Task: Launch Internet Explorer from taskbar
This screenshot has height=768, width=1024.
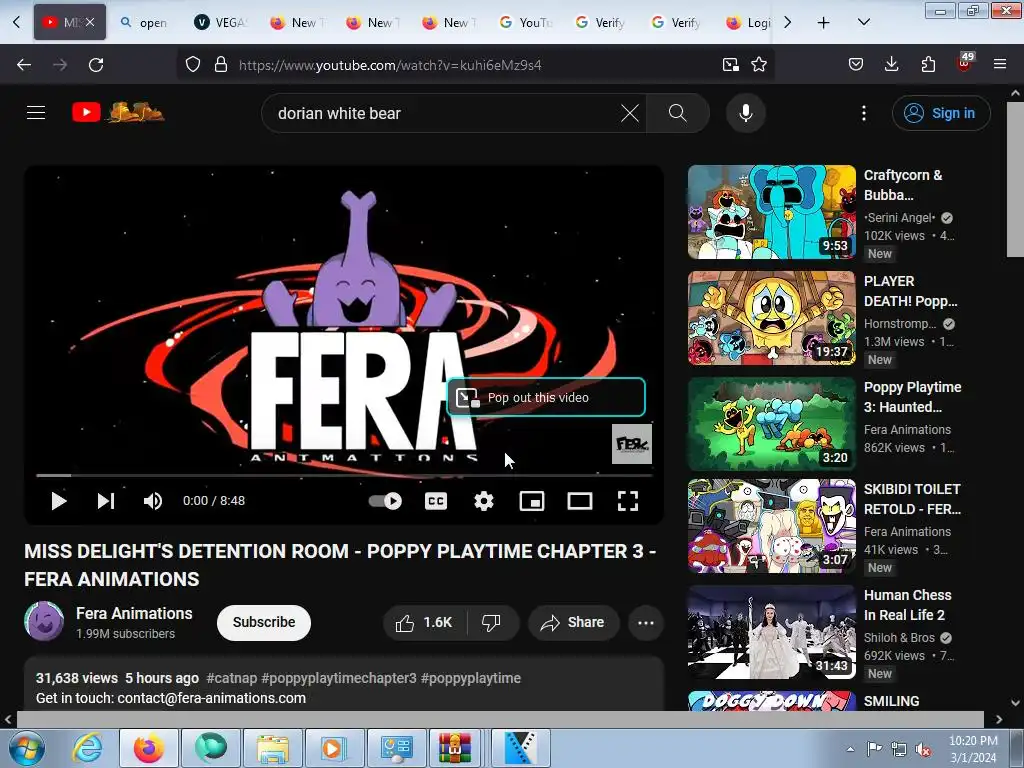Action: point(88,748)
